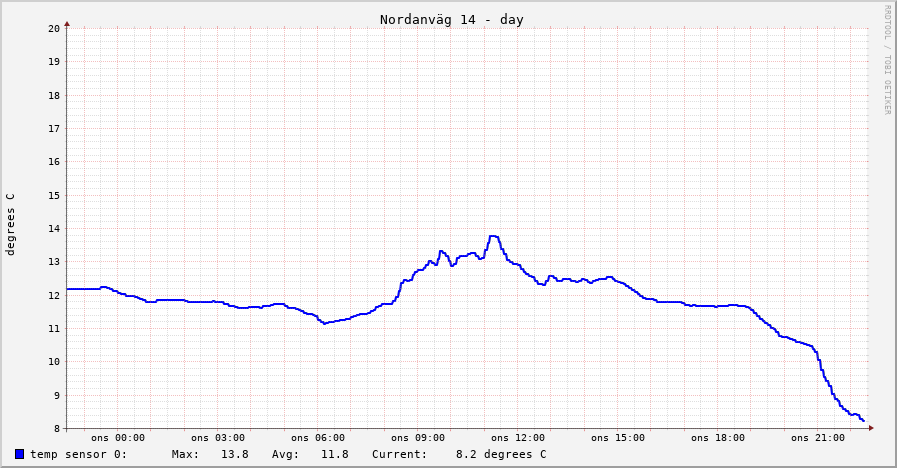The height and width of the screenshot is (468, 897).
Task: Click the 'ons 12:00' time axis label
Action: (x=518, y=438)
